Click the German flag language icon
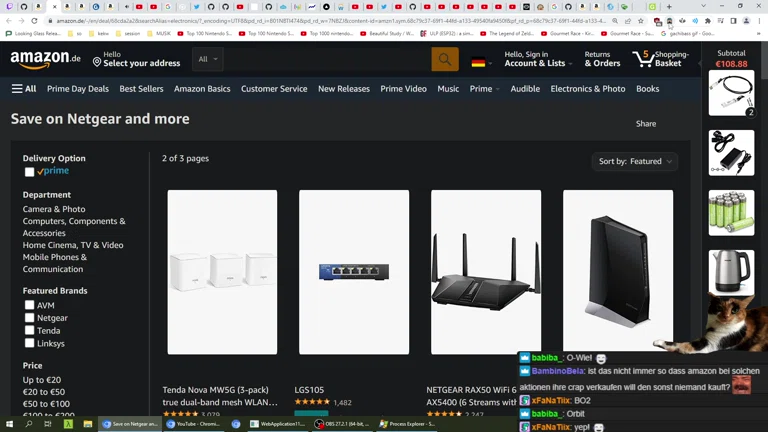 478,63
